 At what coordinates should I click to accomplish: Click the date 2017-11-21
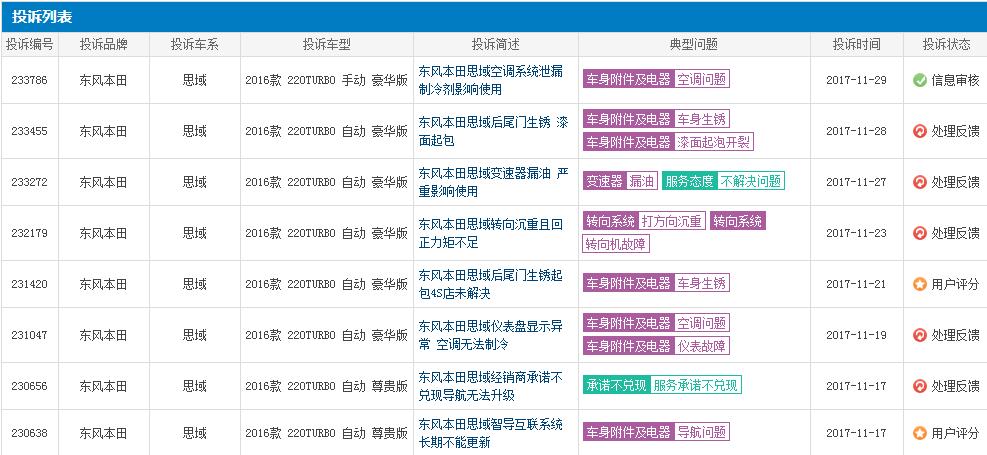click(856, 284)
